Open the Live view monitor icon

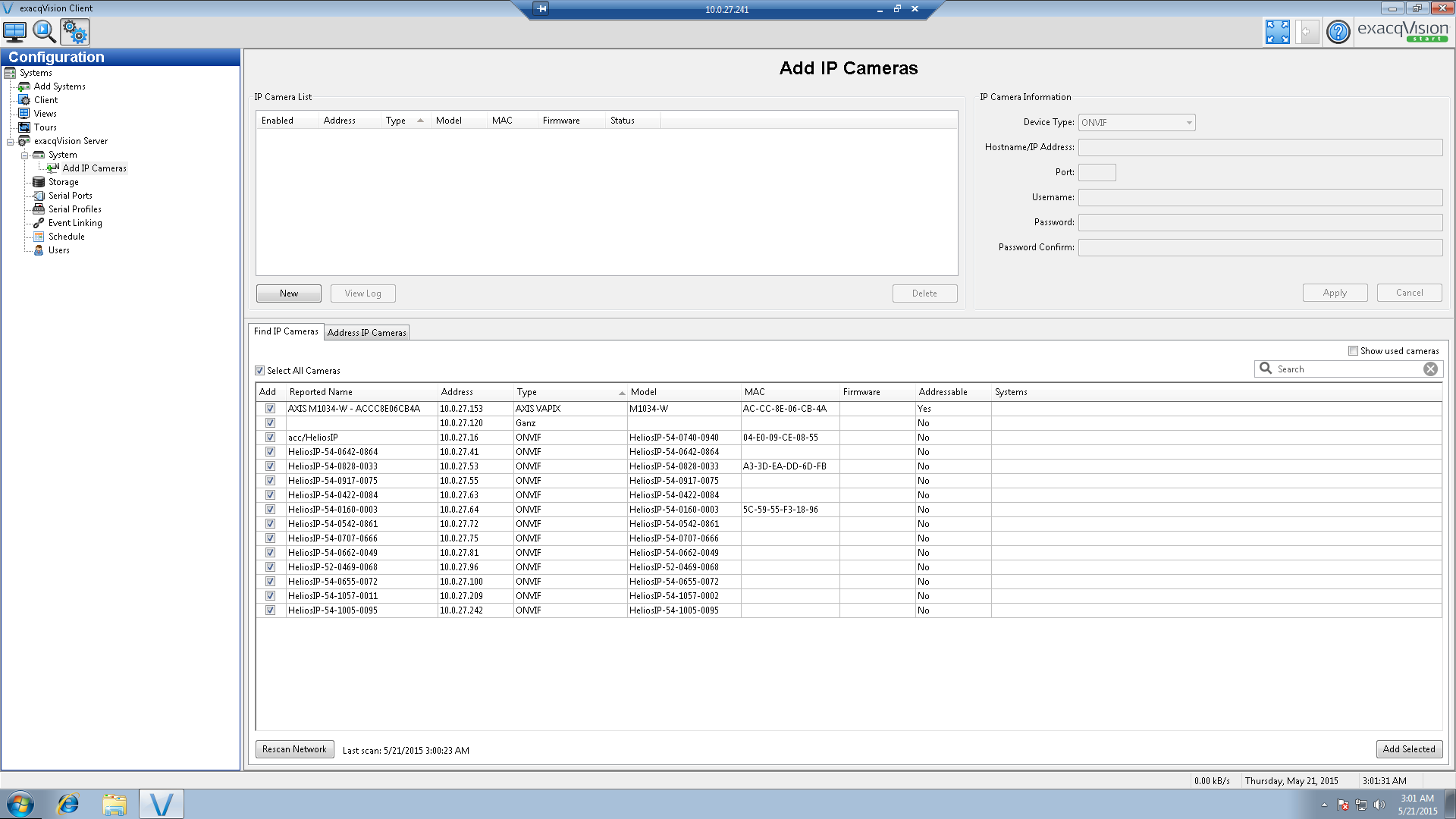pos(14,32)
